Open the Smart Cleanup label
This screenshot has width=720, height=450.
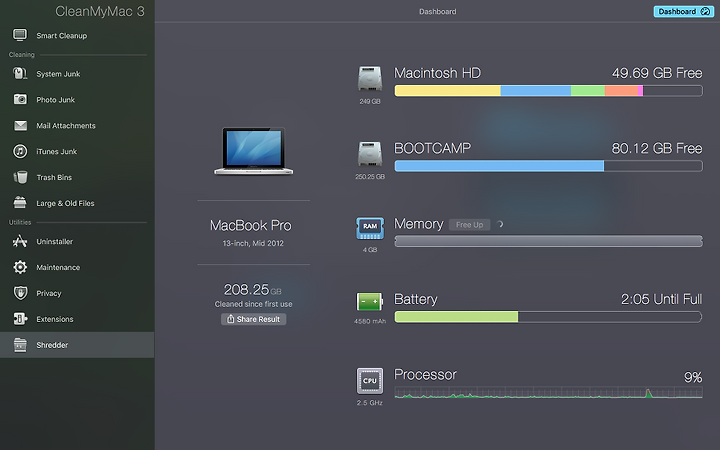click(62, 35)
